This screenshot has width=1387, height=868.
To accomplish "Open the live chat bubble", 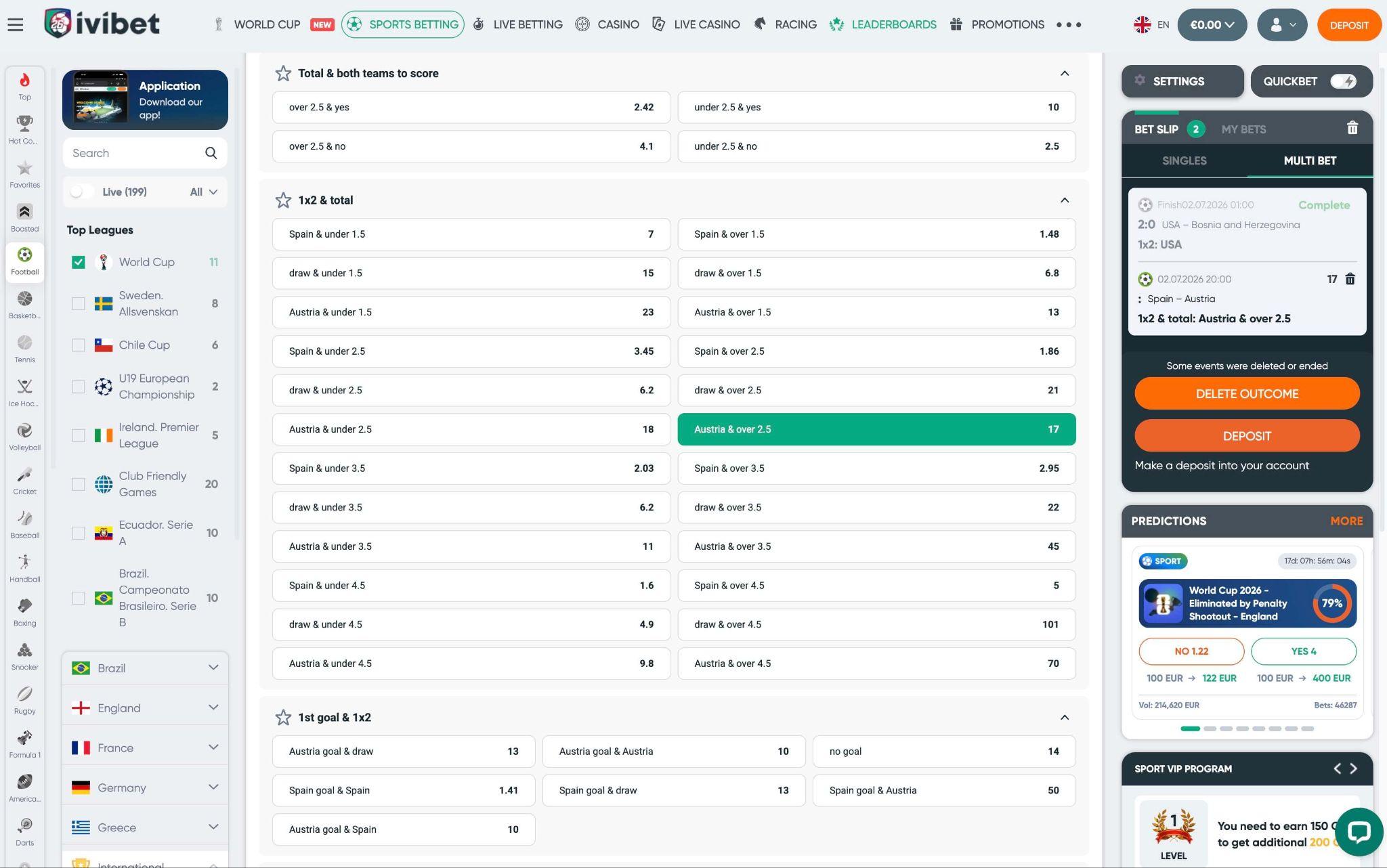I will coord(1359,832).
